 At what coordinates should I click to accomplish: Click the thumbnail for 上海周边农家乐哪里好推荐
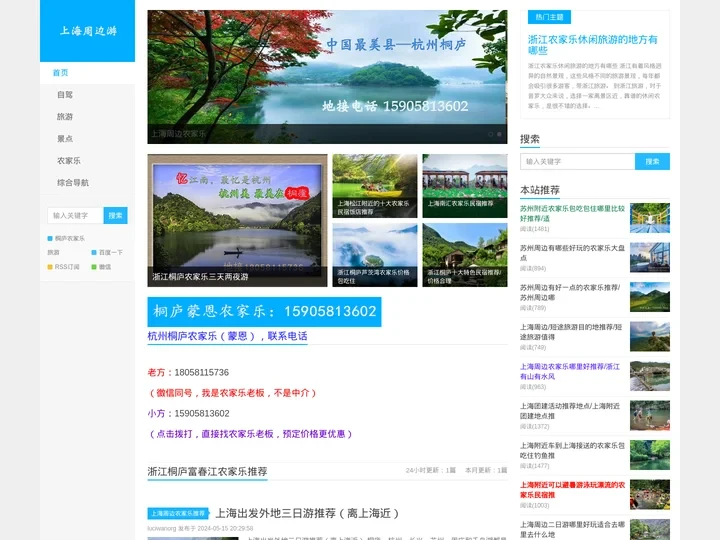[x=650, y=376]
